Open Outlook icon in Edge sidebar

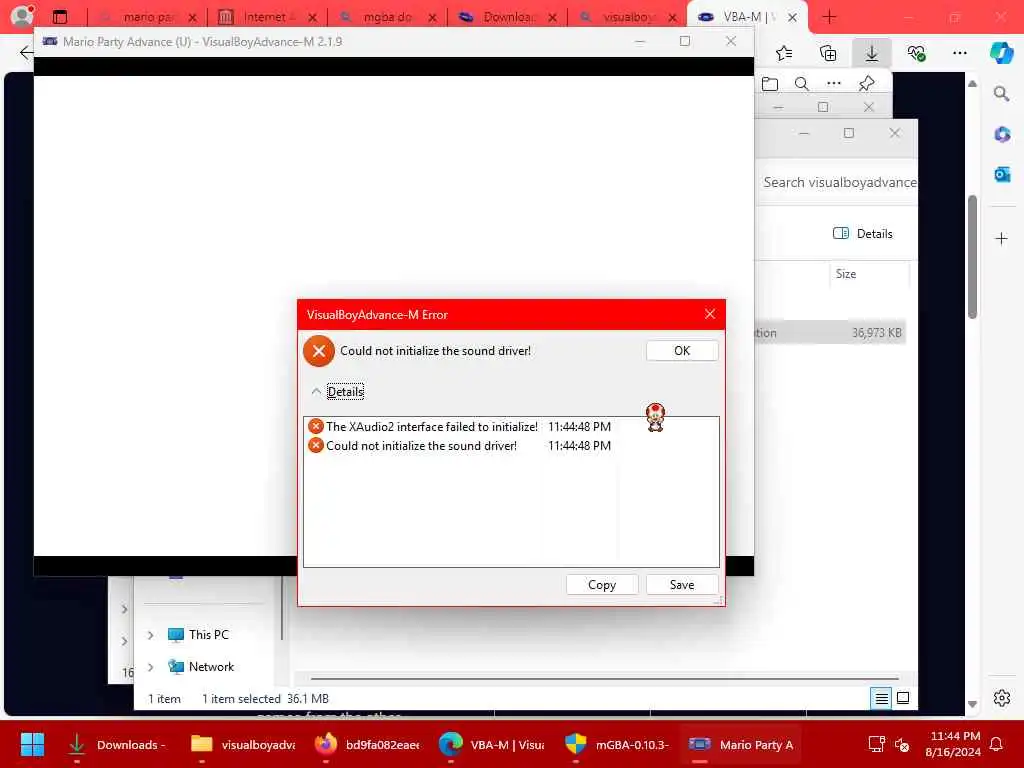coord(1002,174)
